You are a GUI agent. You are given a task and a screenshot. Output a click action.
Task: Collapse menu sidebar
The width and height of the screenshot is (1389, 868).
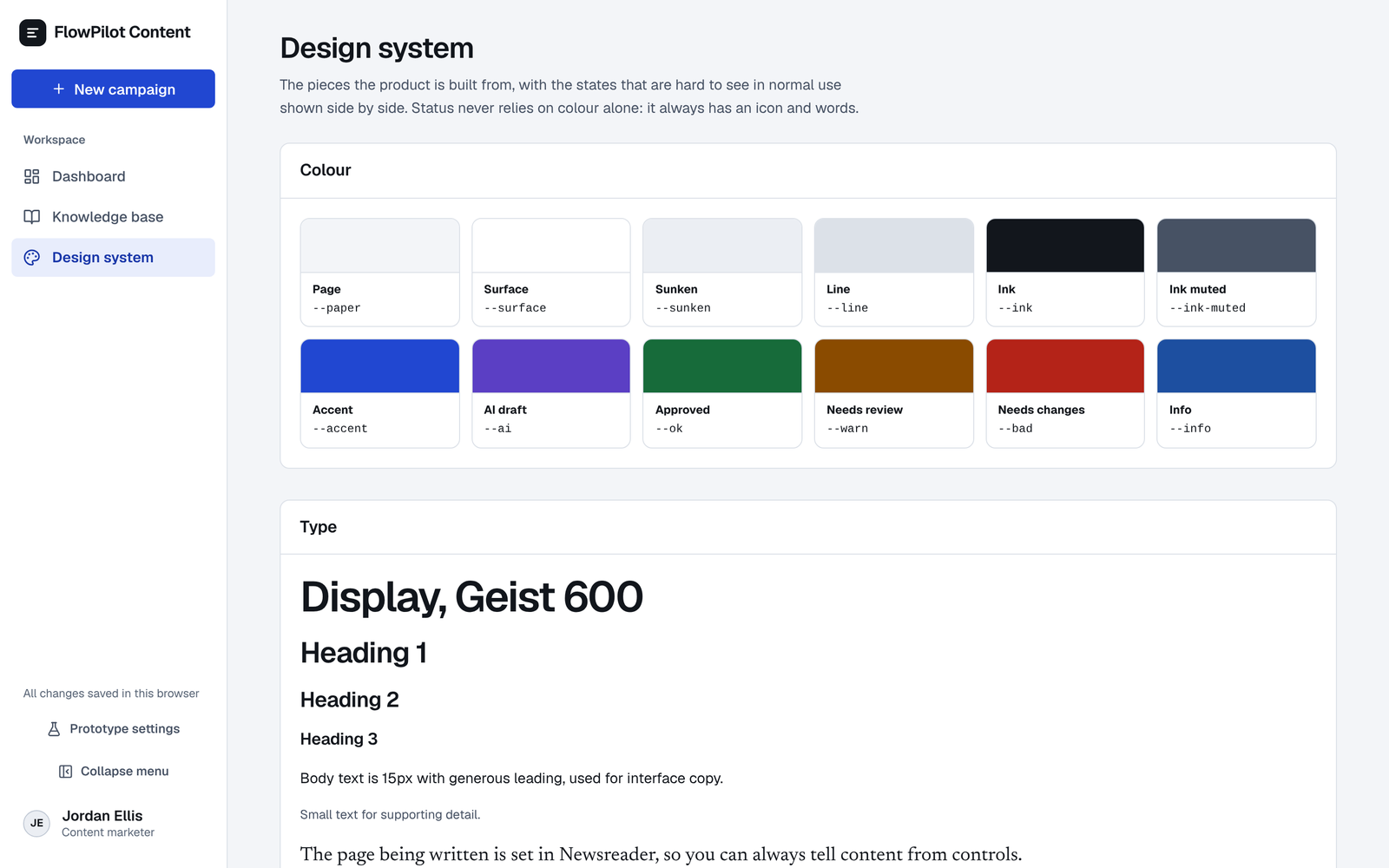click(x=113, y=772)
